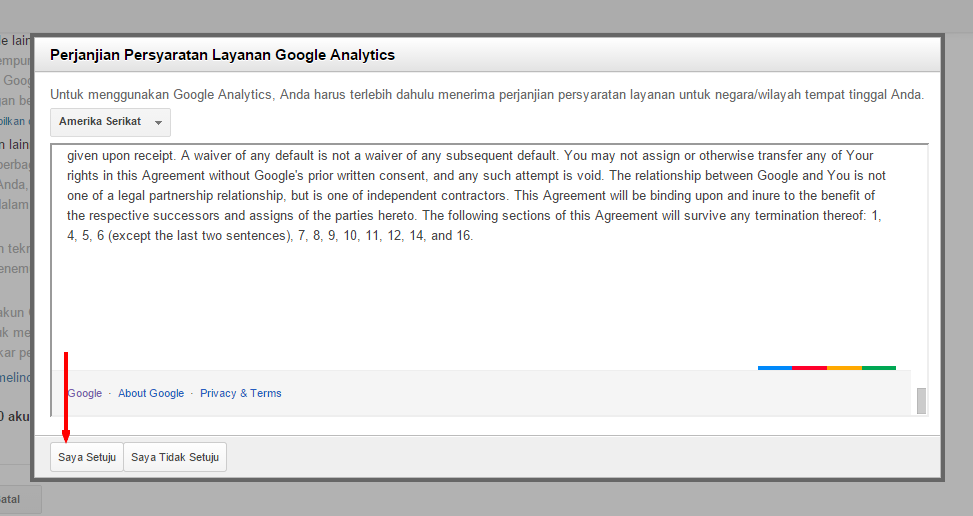Open the Google footer link
Image resolution: width=973 pixels, height=516 pixels.
pos(84,393)
